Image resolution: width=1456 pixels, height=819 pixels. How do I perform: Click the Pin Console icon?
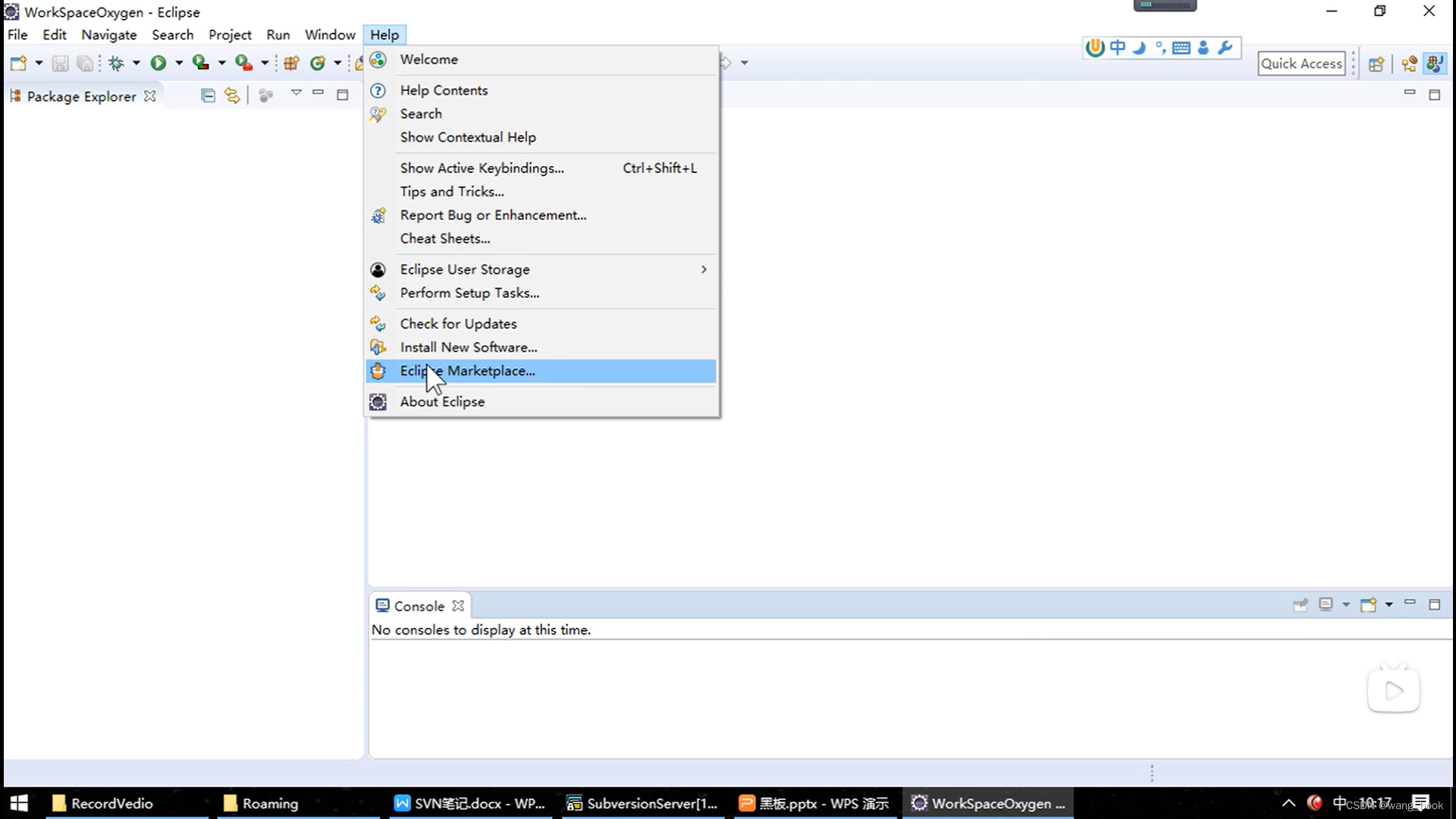pos(1301,604)
